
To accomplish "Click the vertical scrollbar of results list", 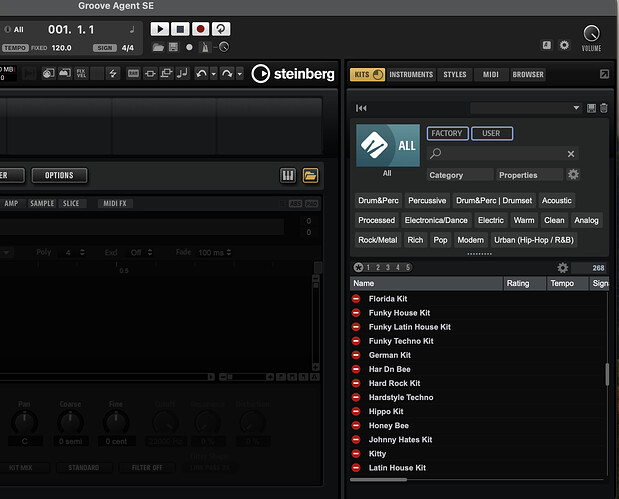I will pyautogui.click(x=607, y=374).
